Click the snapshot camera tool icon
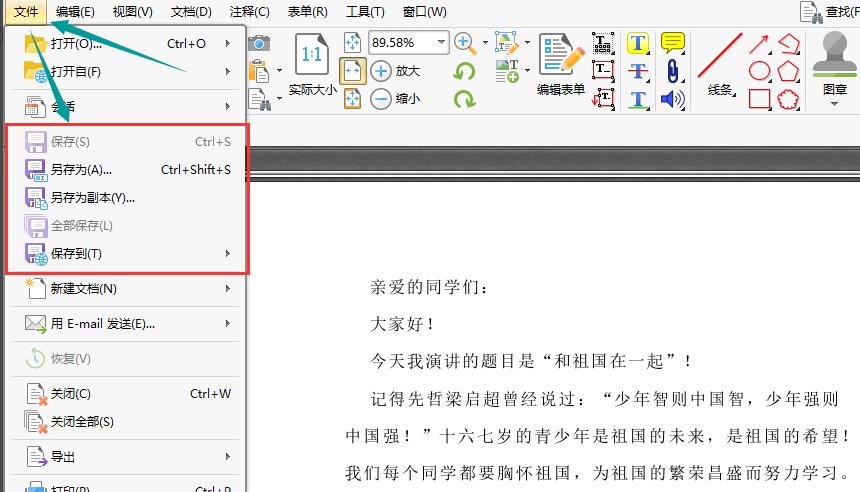 tap(259, 43)
